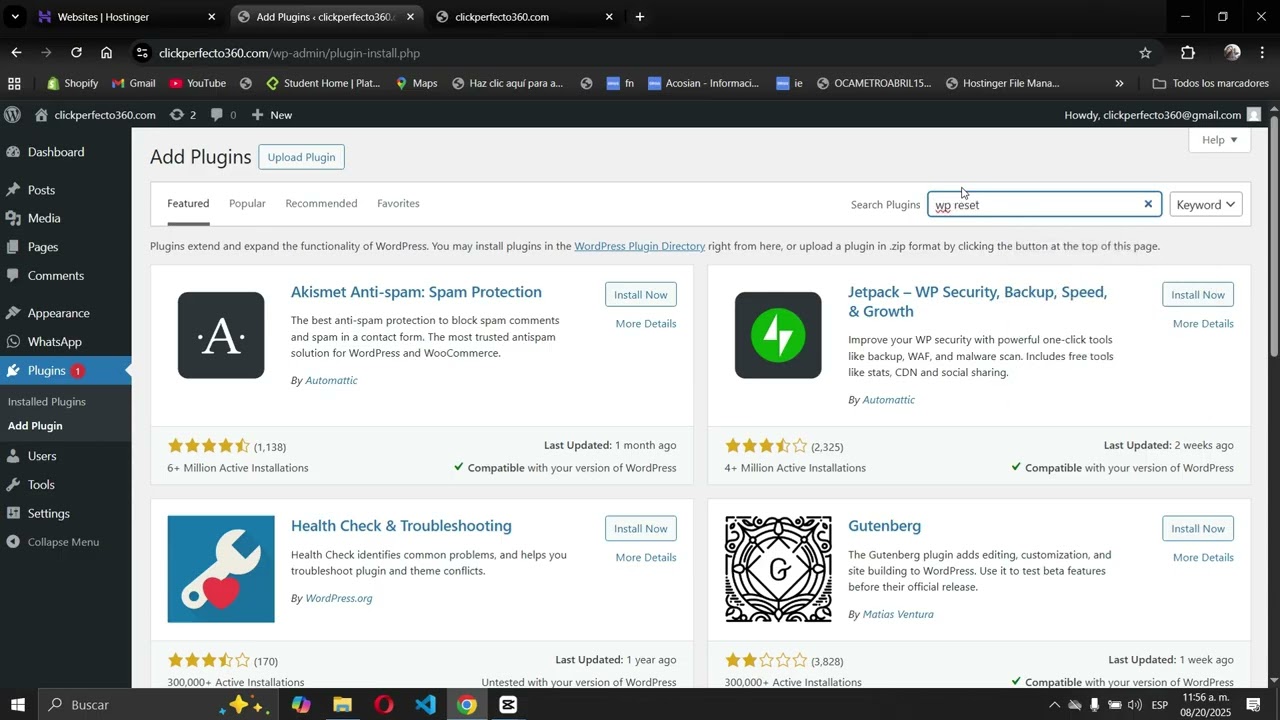Open the Windows Start menu
This screenshot has width=1280, height=720.
[17, 705]
